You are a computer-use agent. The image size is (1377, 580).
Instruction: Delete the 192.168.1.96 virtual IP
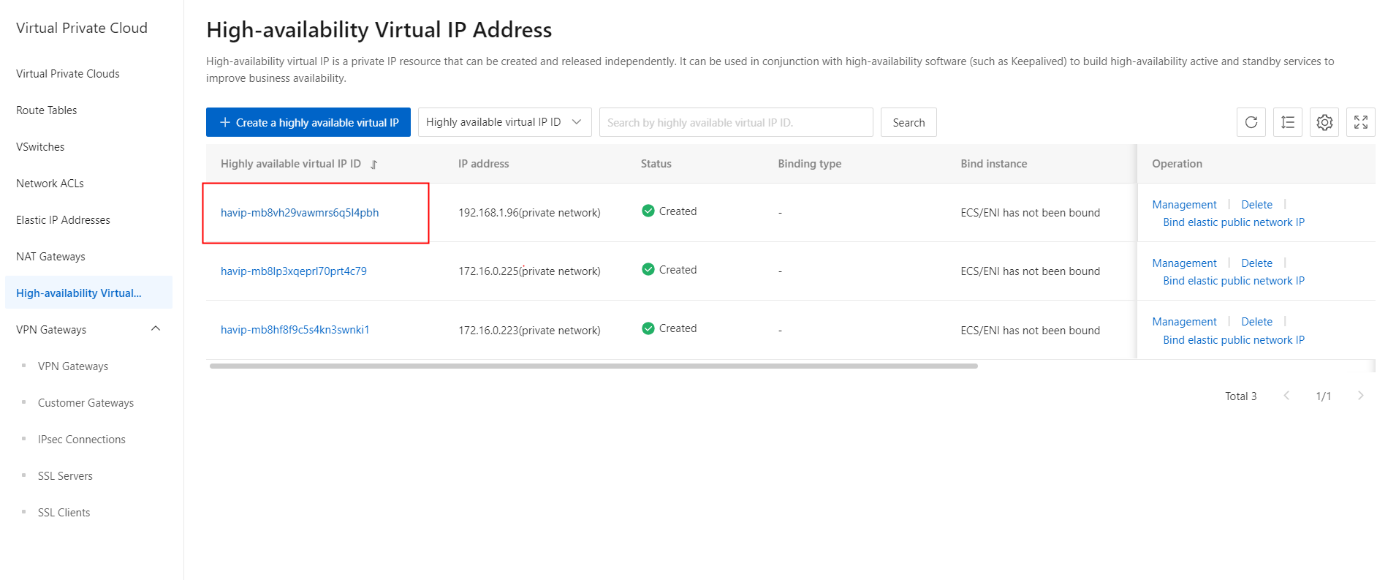pyautogui.click(x=1256, y=204)
